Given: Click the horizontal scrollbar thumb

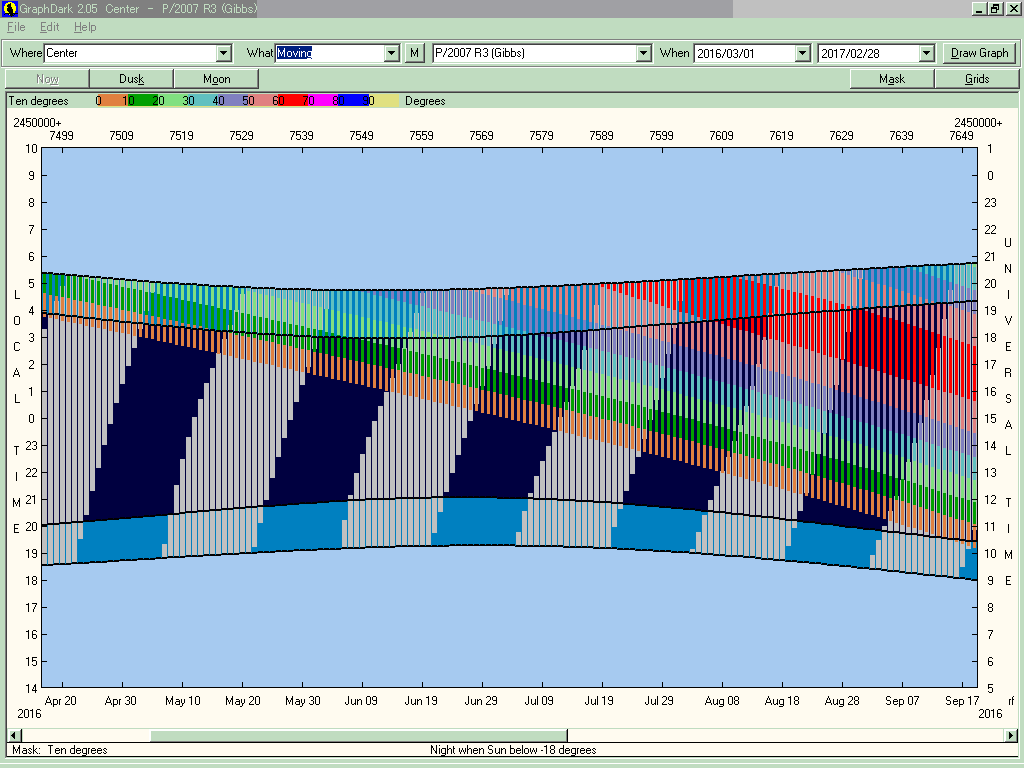Looking at the screenshot, I should coord(358,736).
